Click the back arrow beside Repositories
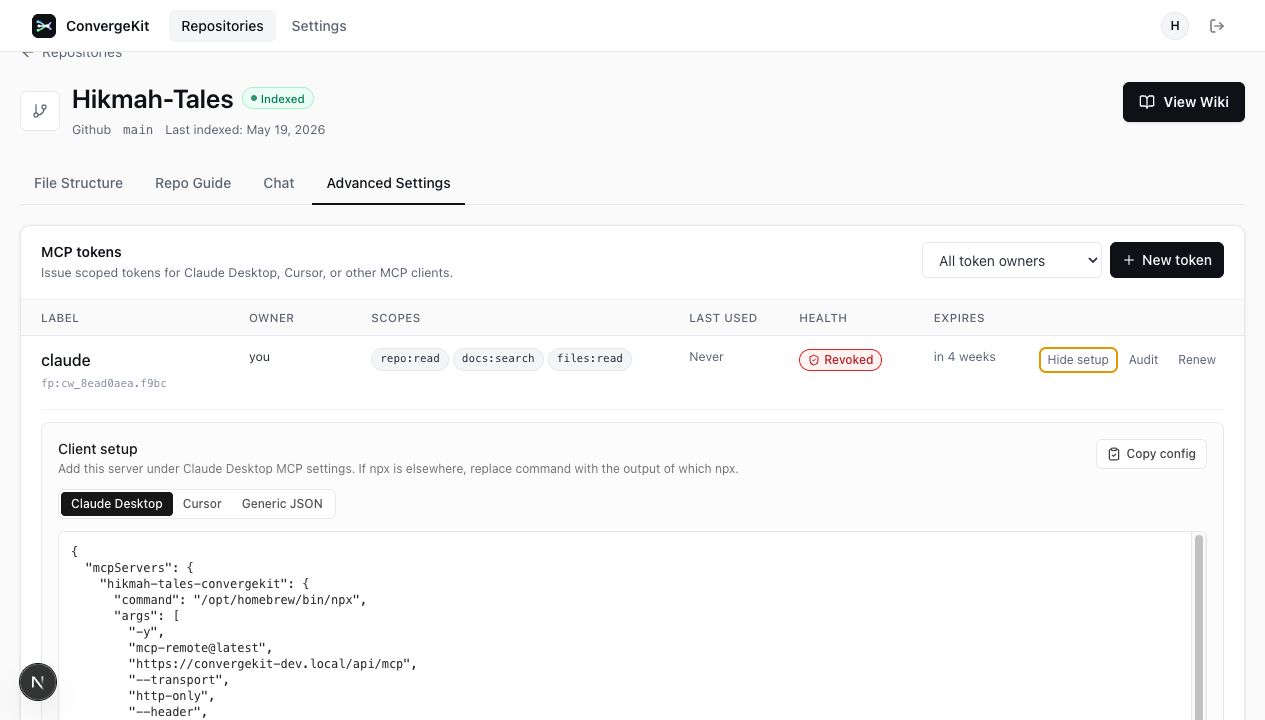The width and height of the screenshot is (1265, 720). point(27,53)
